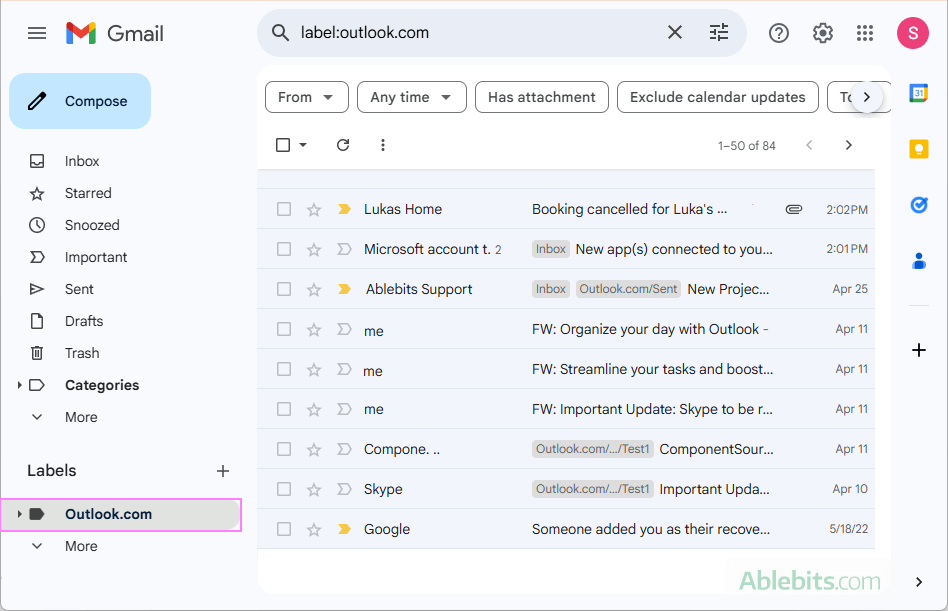
Task: Open the Trash folder
Action: click(82, 354)
